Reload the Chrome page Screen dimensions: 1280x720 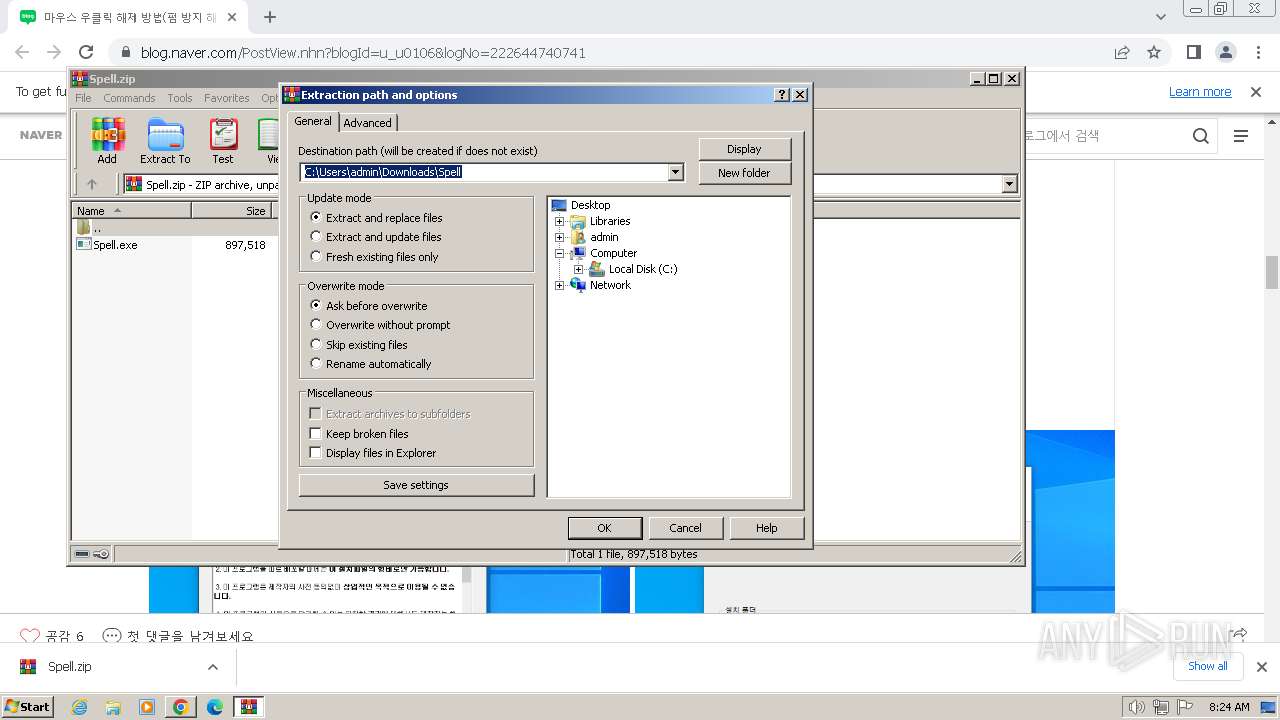tap(86, 52)
